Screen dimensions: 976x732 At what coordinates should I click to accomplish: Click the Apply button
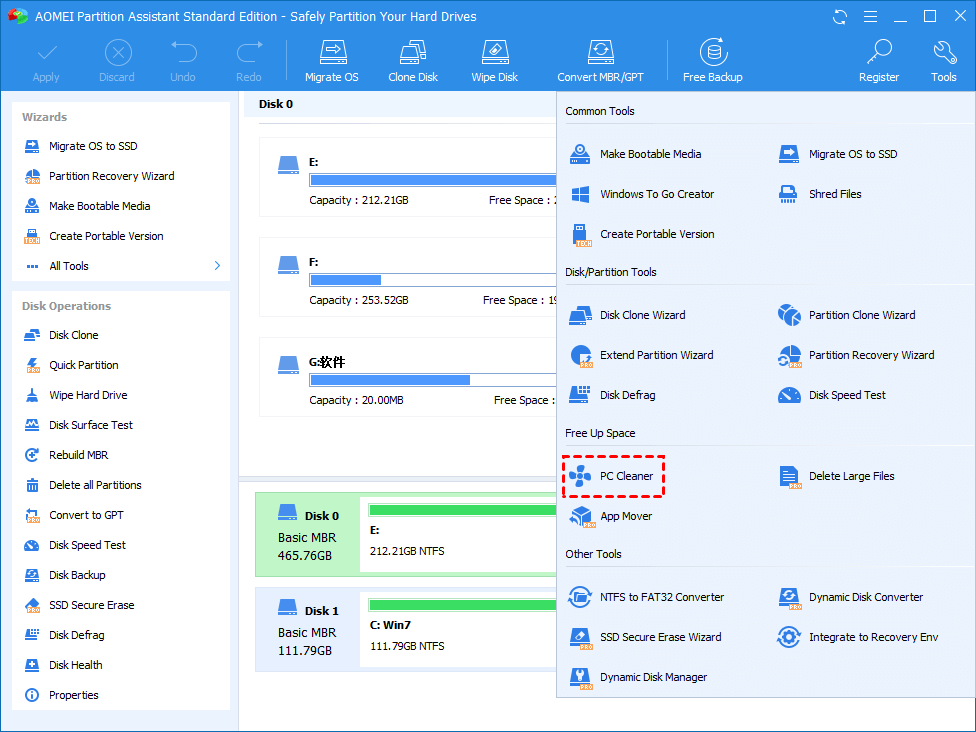(x=46, y=60)
